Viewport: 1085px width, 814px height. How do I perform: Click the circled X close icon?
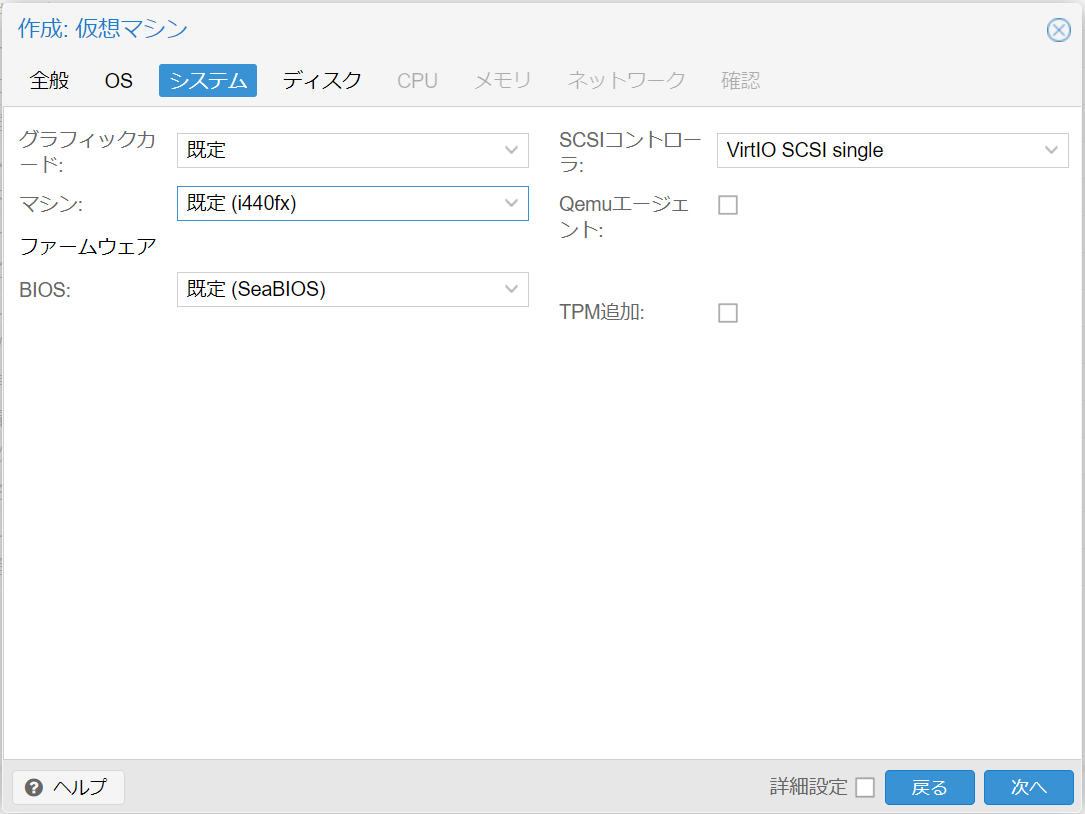coord(1058,29)
